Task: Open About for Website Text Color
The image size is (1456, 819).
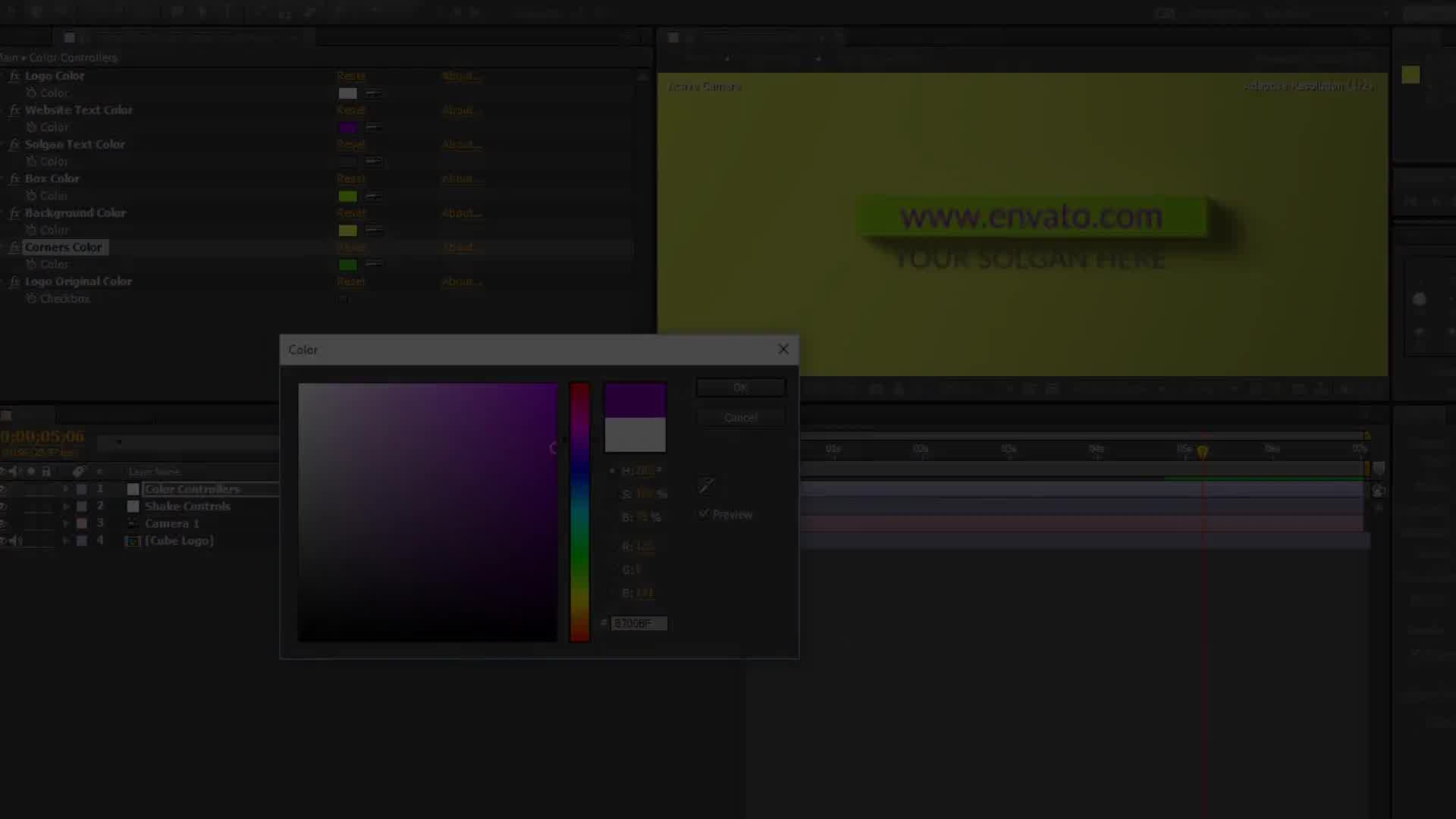Action: 461,110
